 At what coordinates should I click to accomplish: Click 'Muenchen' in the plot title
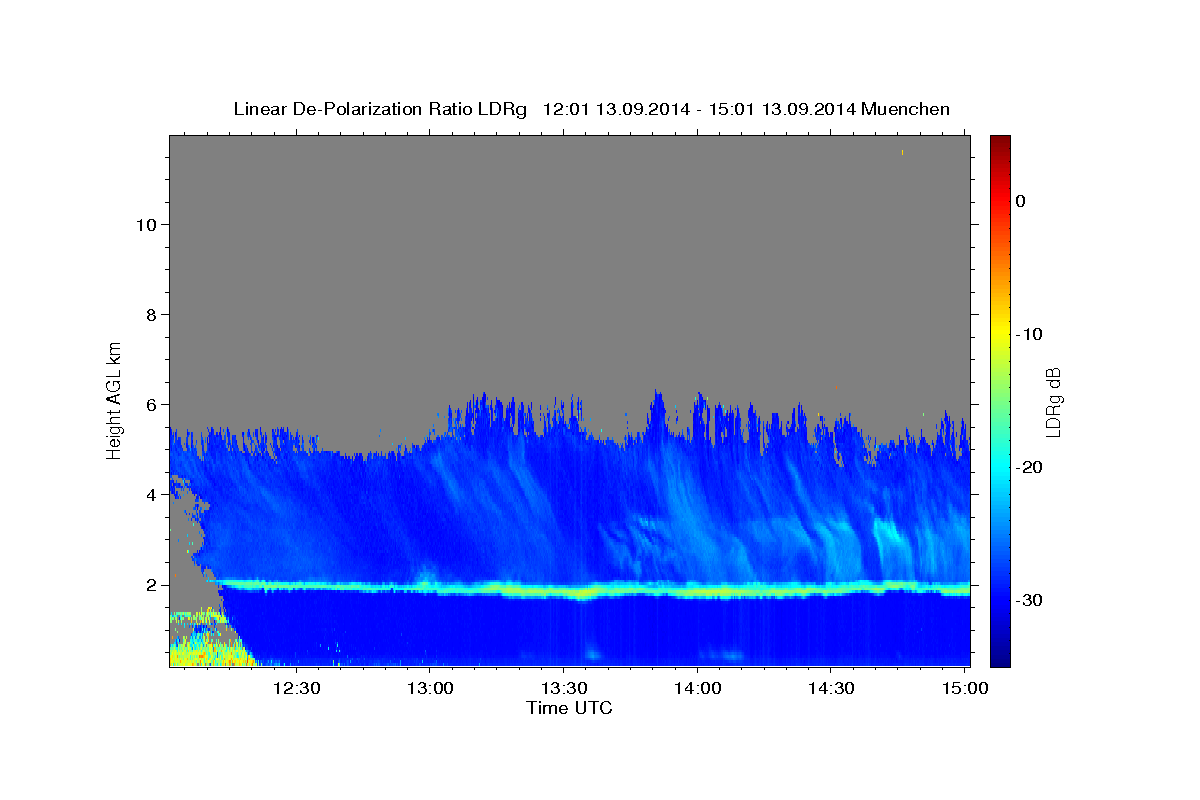pyautogui.click(x=906, y=109)
